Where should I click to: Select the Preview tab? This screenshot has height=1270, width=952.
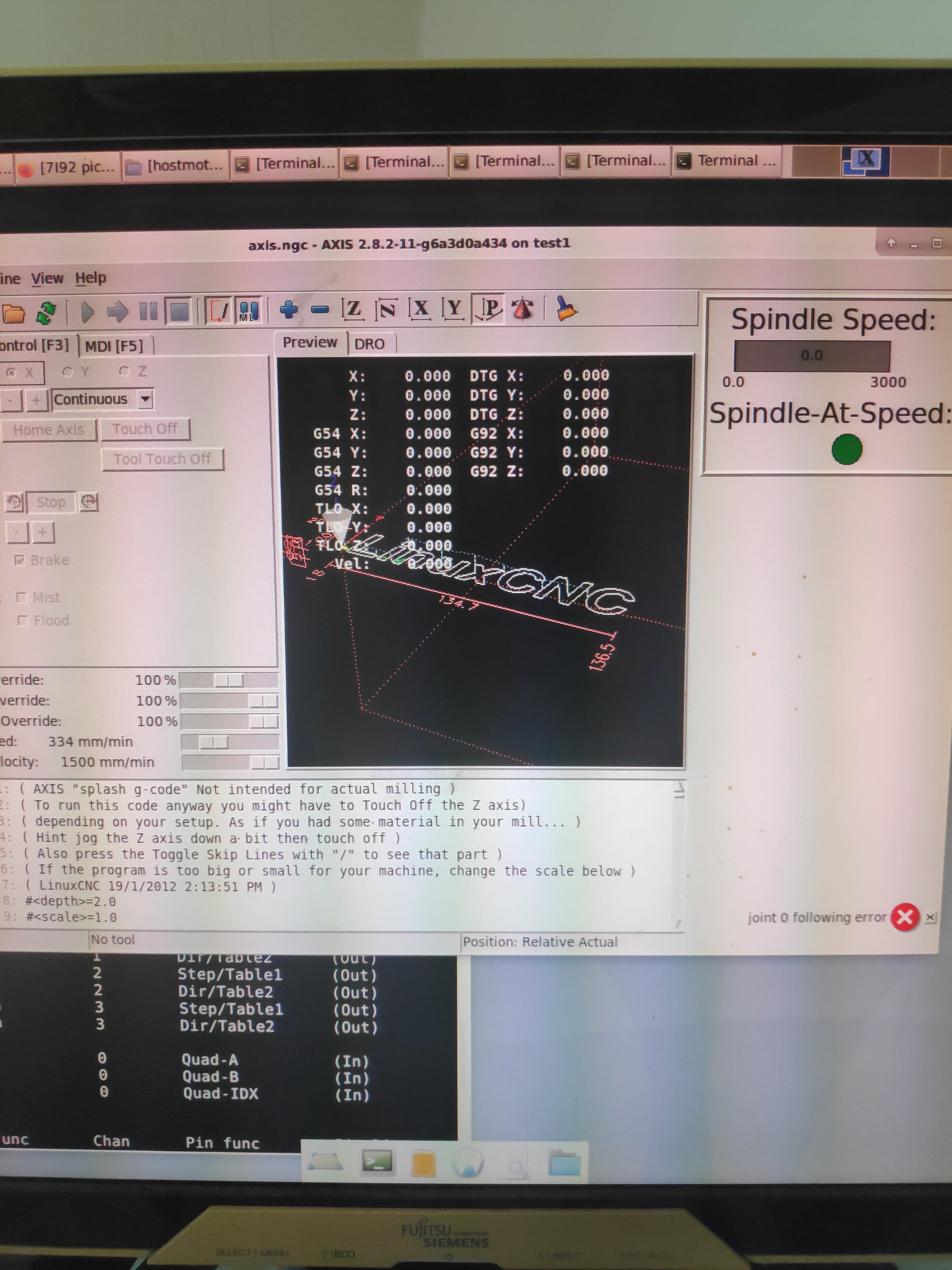(310, 342)
